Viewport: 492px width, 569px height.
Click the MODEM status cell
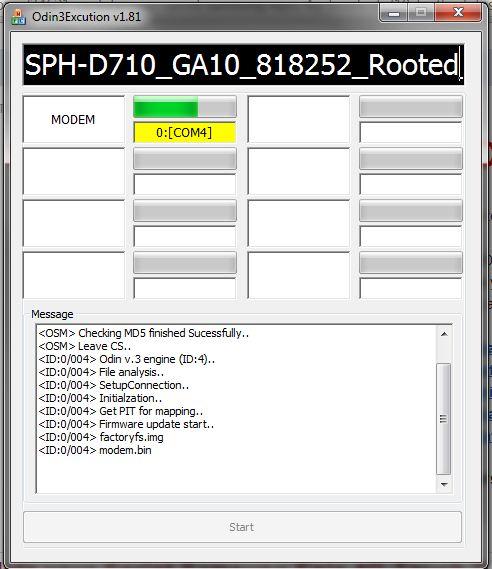point(74,119)
